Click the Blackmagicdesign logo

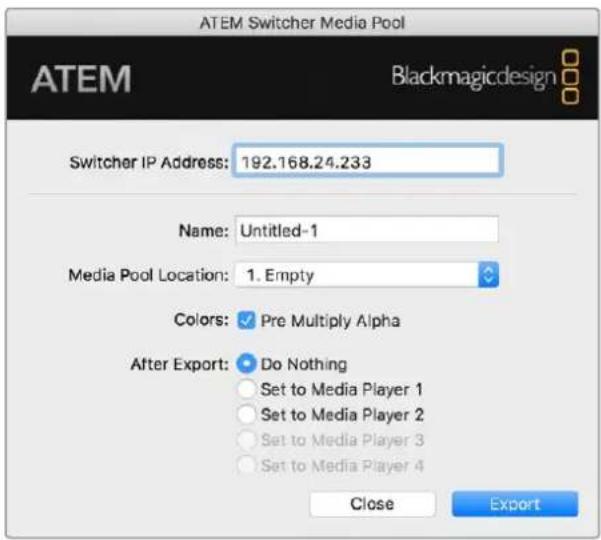click(485, 77)
